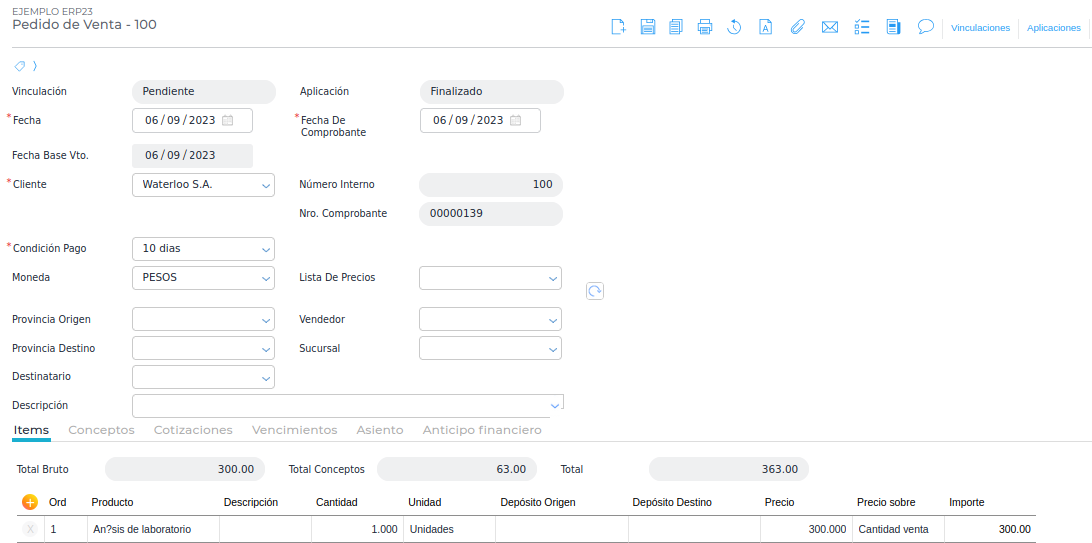Viewport: 1092px width, 543px height.
Task: Click the print icon in the toolbar
Action: pyautogui.click(x=705, y=27)
